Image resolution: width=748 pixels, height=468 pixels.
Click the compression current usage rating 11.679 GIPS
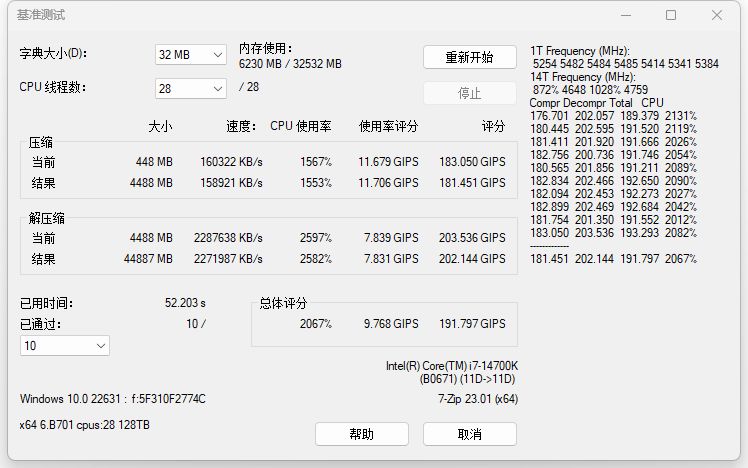point(388,162)
